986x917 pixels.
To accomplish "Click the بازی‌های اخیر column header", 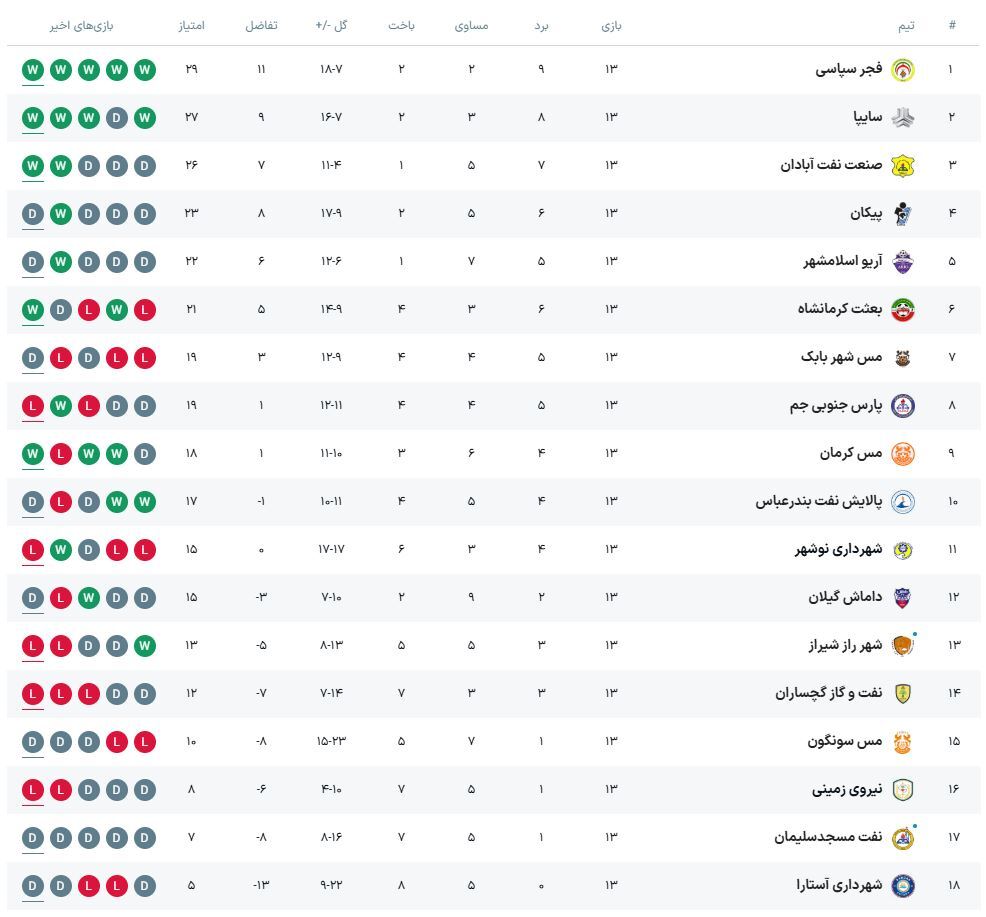I will (82, 25).
